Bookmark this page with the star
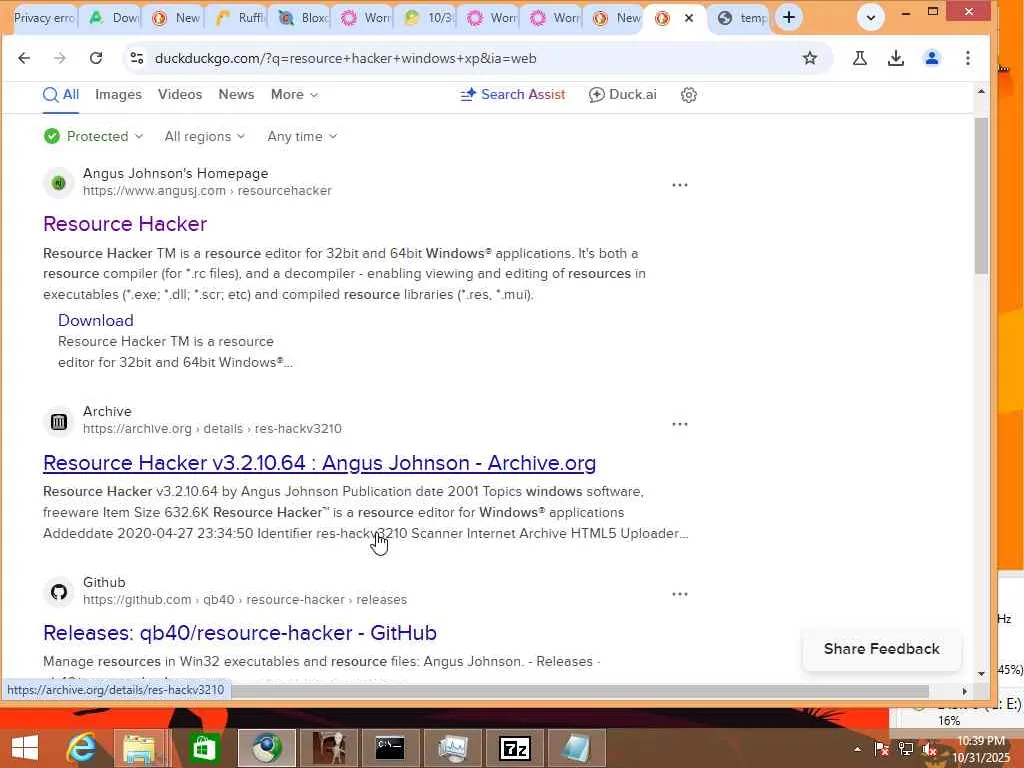Screen dimensions: 1024x768 (810, 58)
